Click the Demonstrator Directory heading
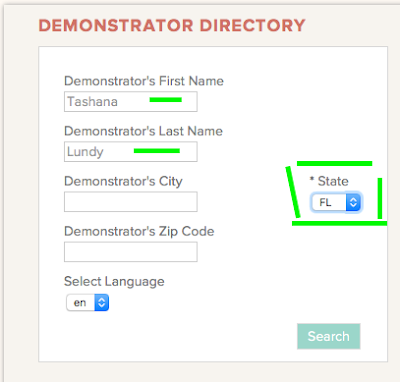The image size is (400, 382). point(172,26)
